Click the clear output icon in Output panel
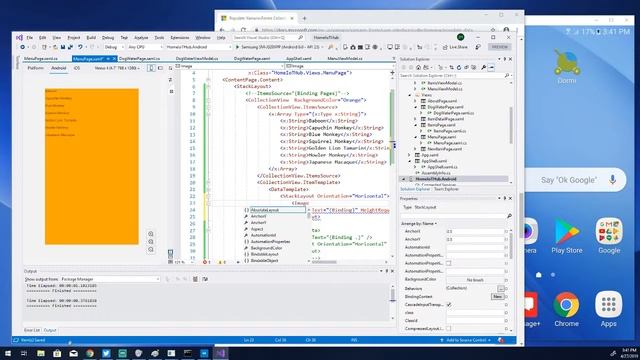 [x=195, y=279]
